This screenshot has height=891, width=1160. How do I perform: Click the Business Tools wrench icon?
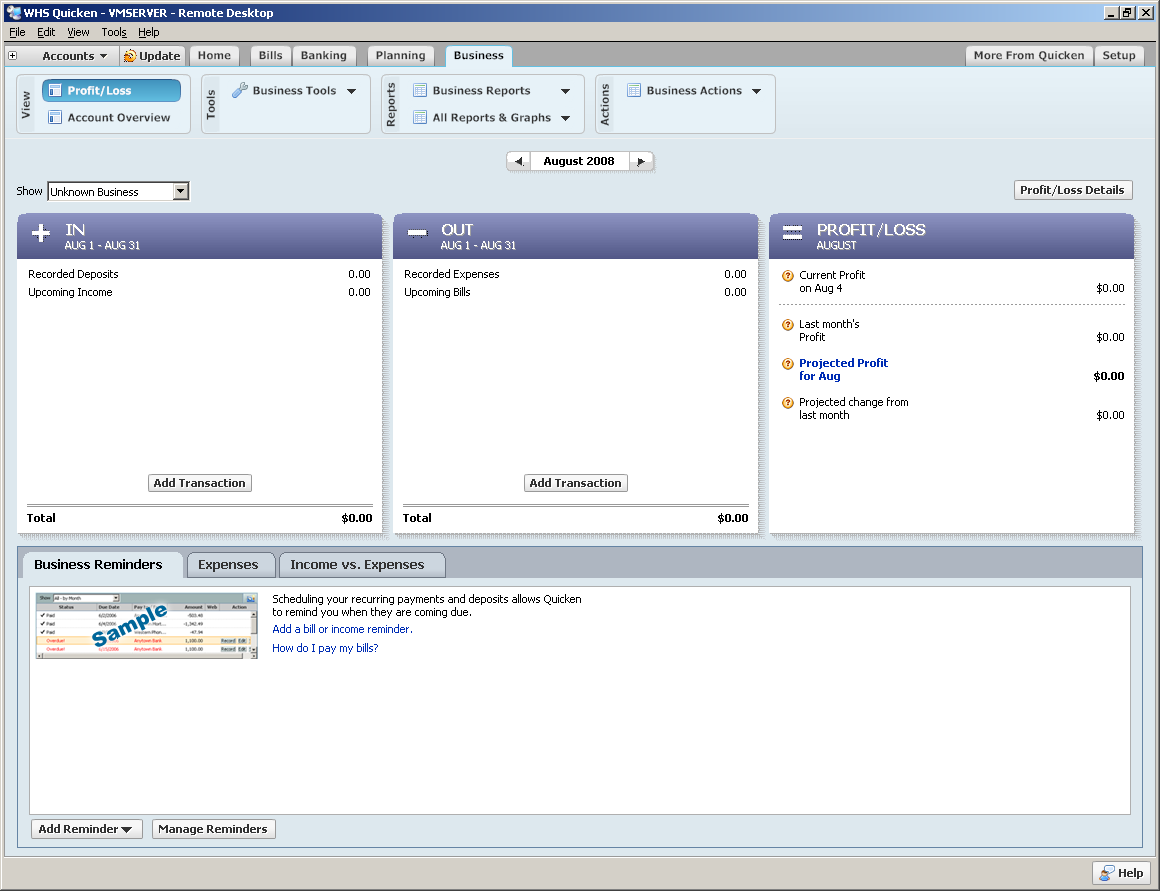pos(239,90)
